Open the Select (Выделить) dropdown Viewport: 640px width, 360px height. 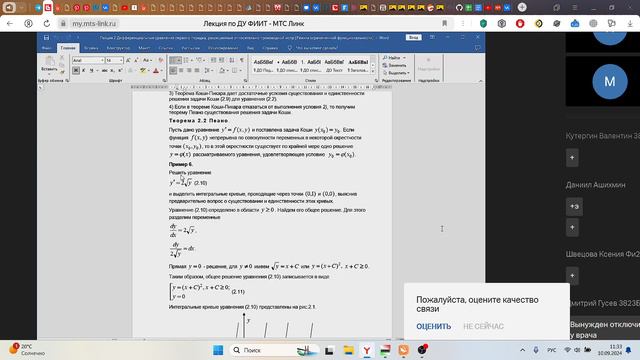pyautogui.click(x=396, y=73)
